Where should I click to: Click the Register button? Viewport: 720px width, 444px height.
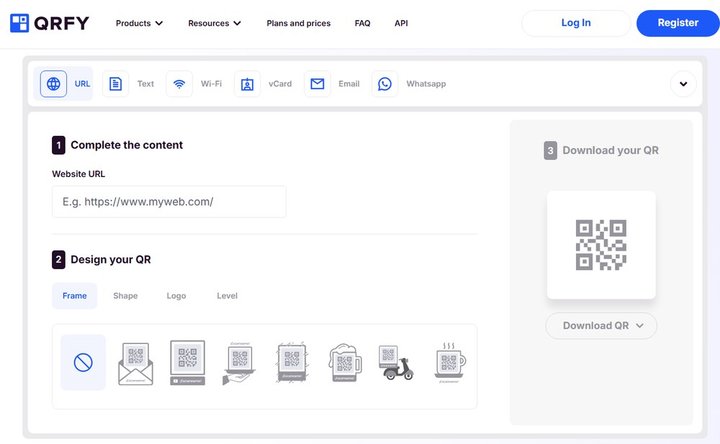point(678,23)
